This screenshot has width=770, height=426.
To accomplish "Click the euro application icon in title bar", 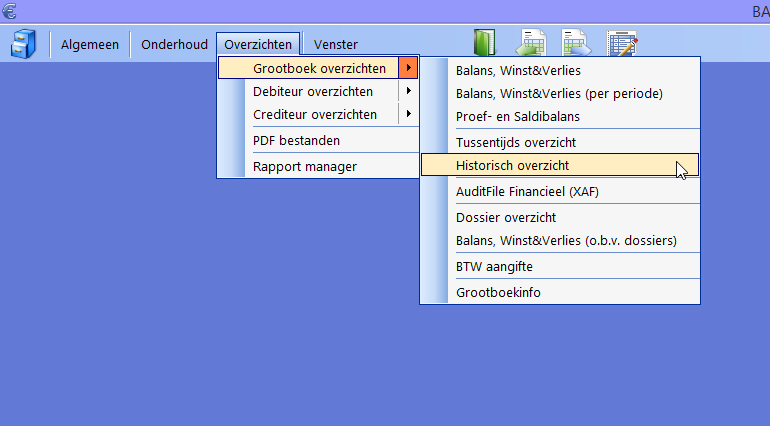I will (x=9, y=10).
